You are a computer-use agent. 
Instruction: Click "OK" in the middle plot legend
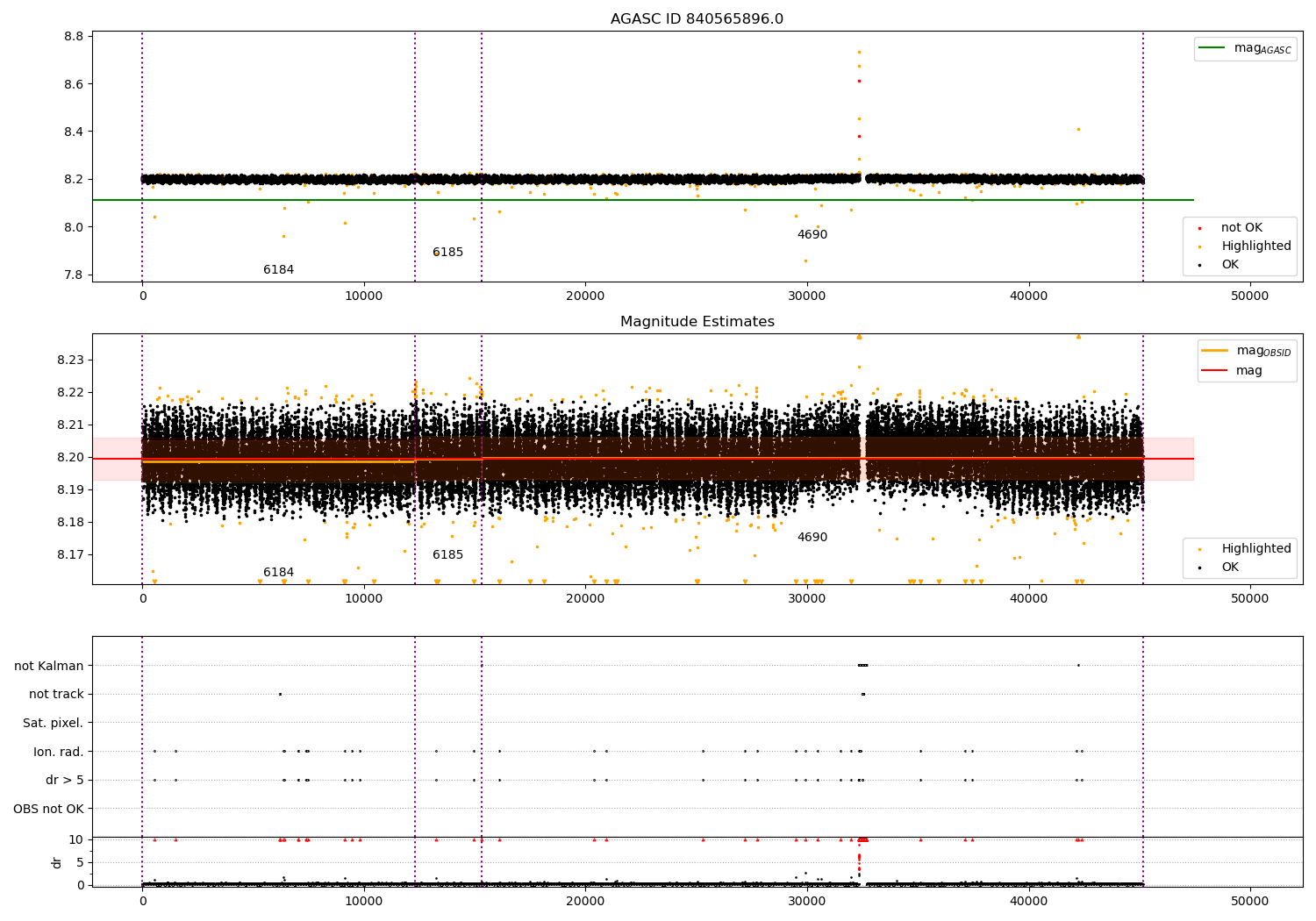click(1230, 568)
